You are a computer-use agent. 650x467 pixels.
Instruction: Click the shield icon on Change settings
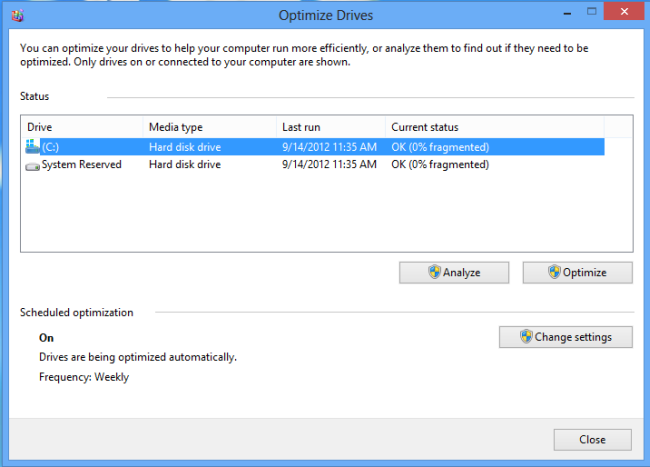(526, 336)
